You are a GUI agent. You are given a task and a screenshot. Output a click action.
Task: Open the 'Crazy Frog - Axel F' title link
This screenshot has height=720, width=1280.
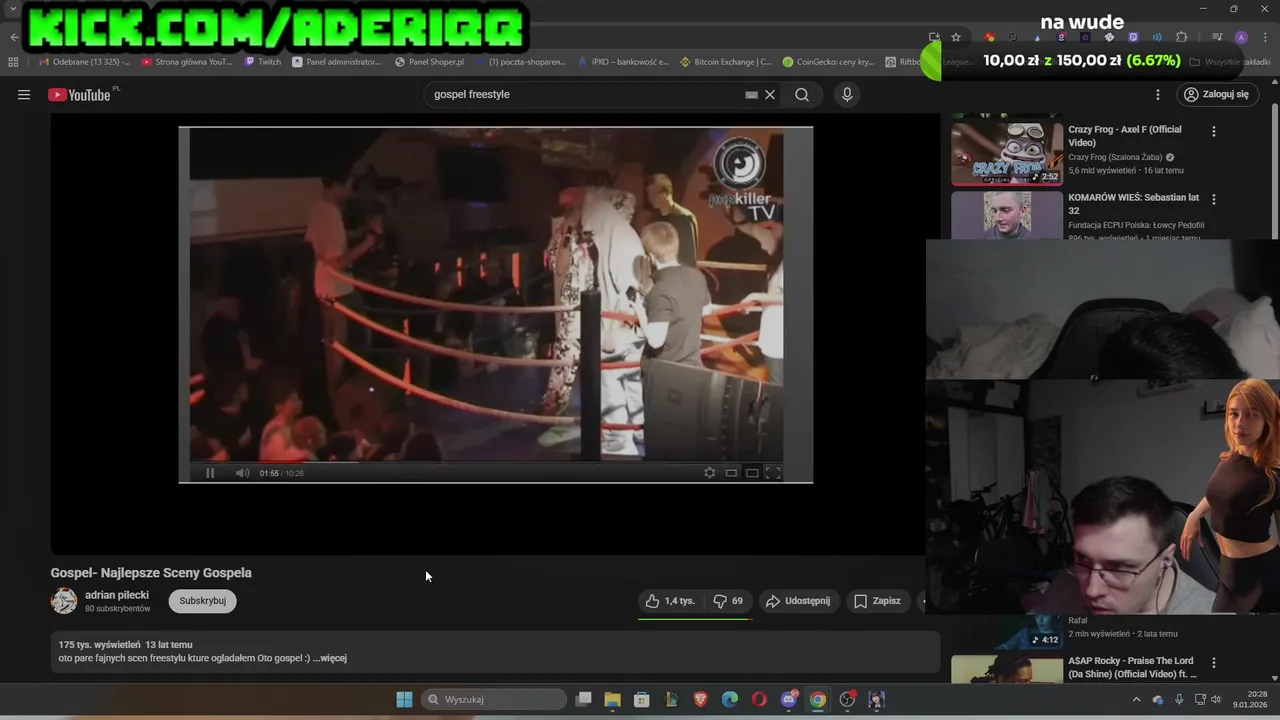click(x=1125, y=136)
